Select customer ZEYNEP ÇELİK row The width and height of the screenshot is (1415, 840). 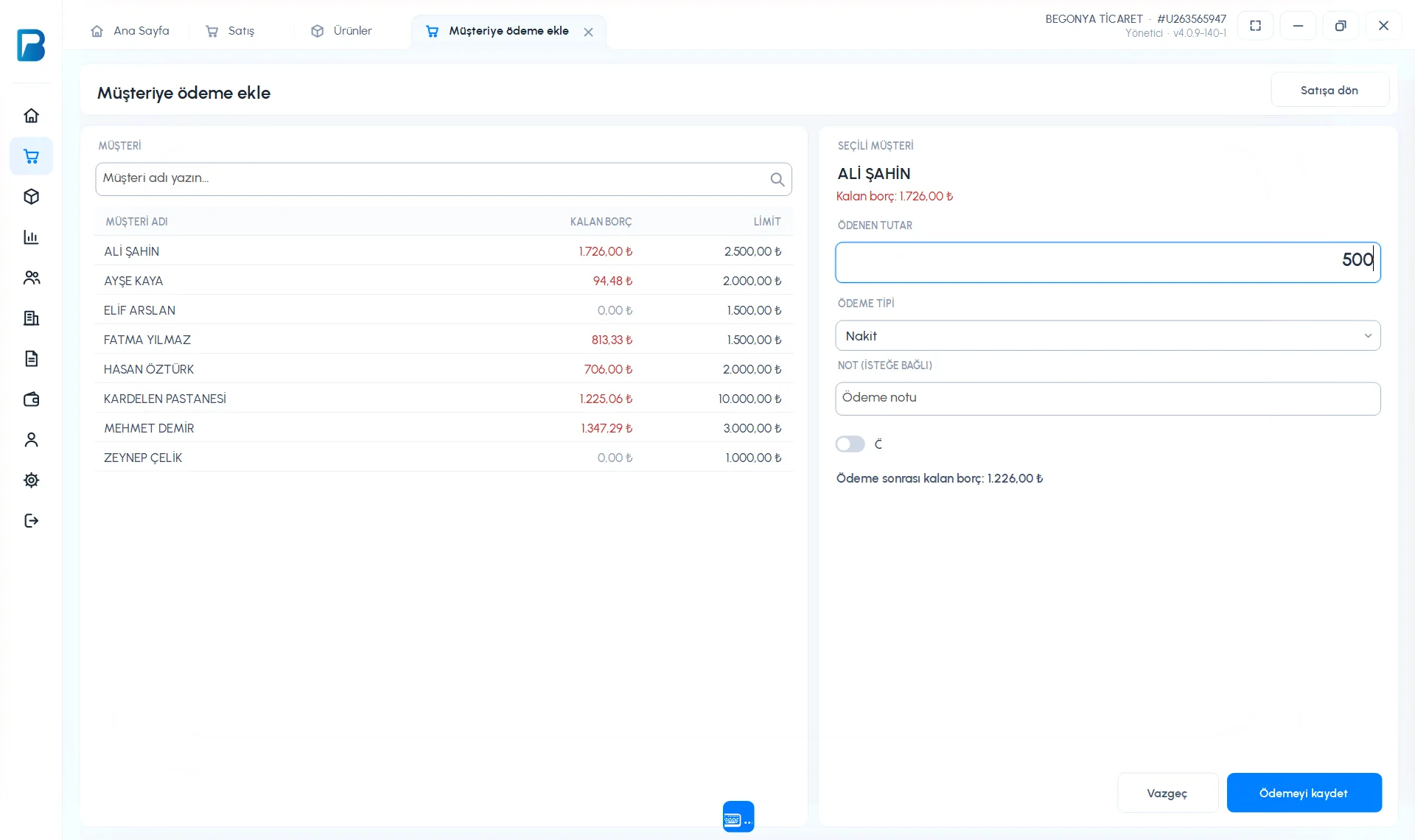pos(444,458)
